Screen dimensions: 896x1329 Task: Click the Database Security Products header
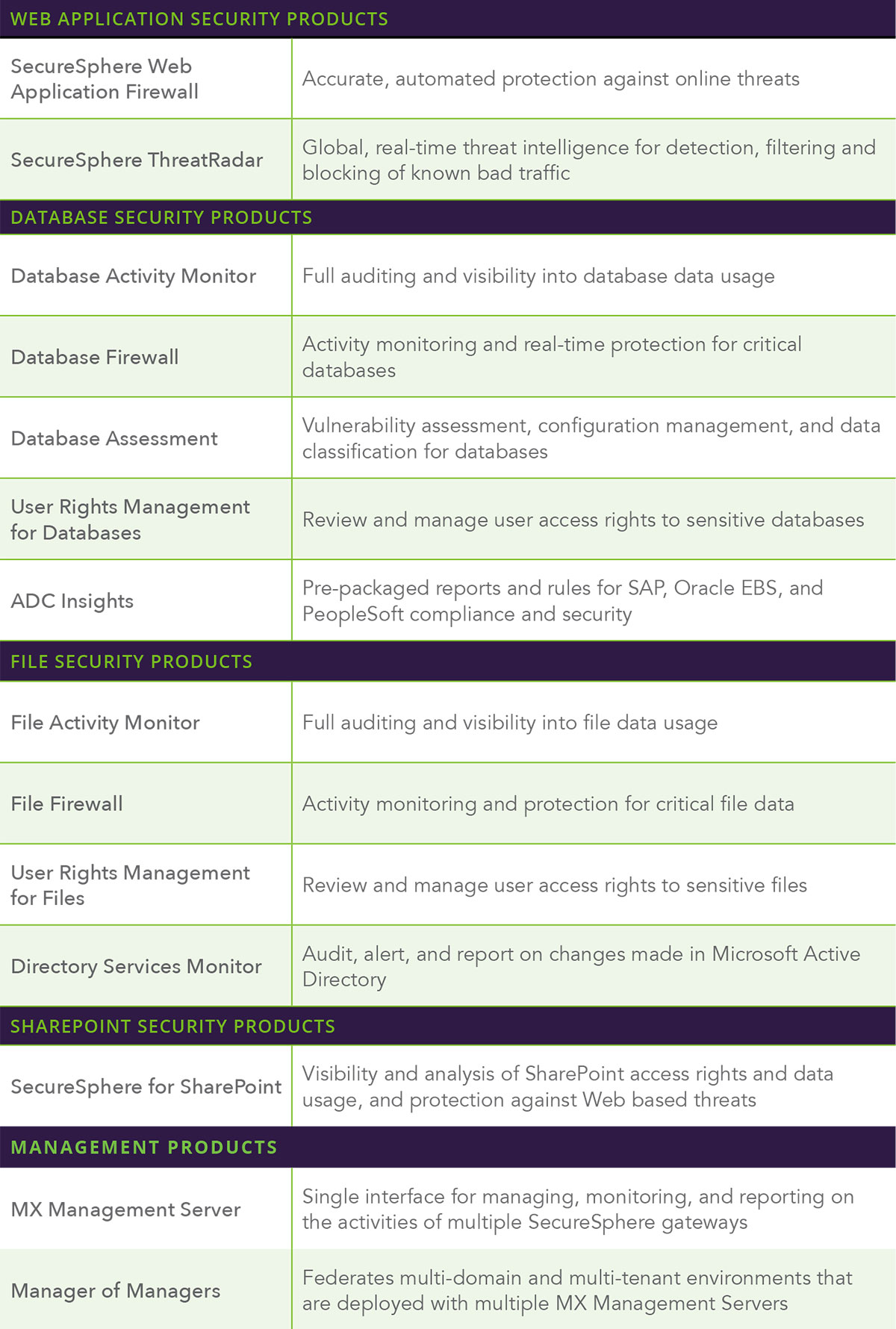point(161,217)
